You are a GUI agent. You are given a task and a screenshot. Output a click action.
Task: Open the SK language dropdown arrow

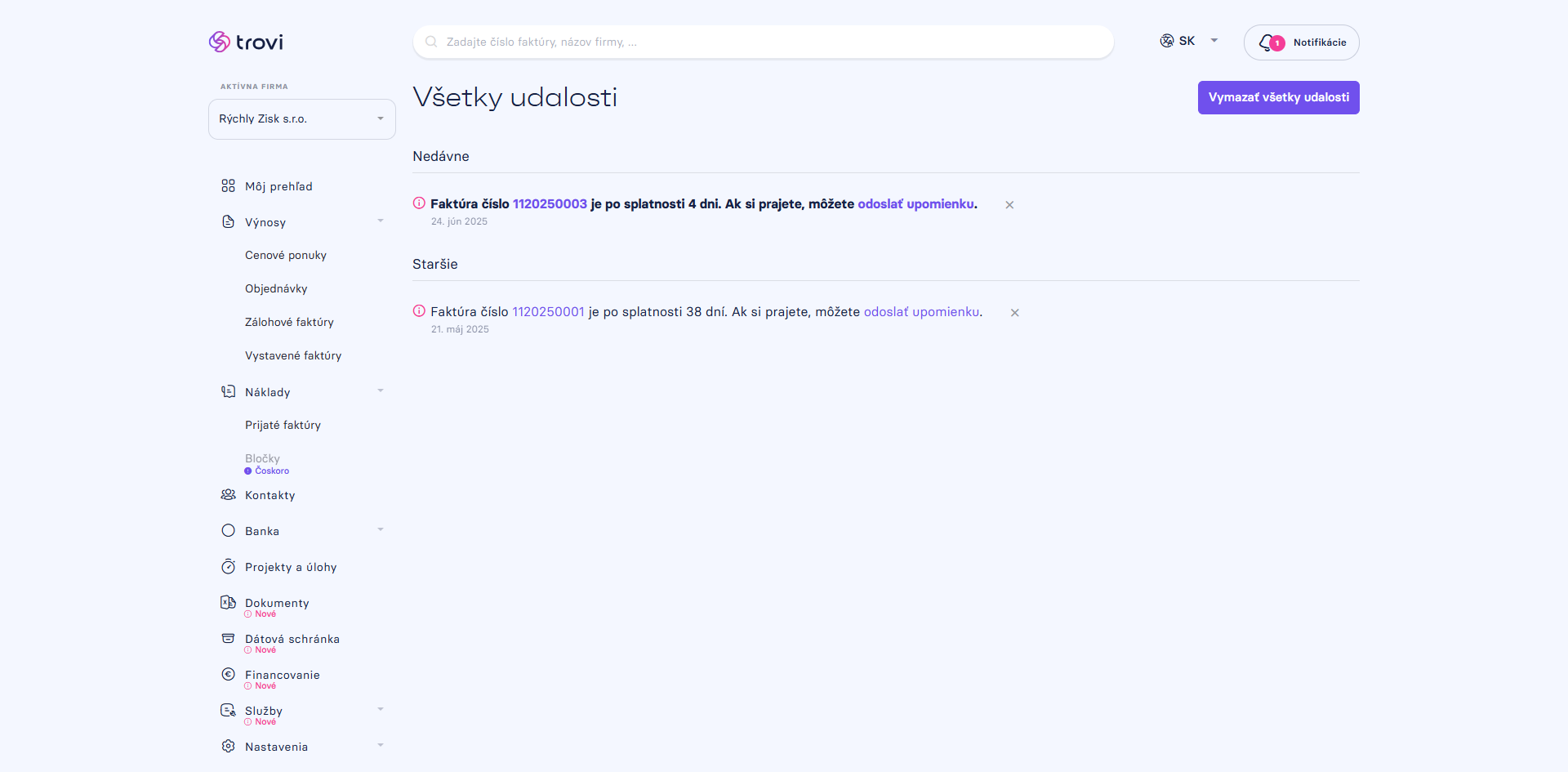click(x=1214, y=41)
